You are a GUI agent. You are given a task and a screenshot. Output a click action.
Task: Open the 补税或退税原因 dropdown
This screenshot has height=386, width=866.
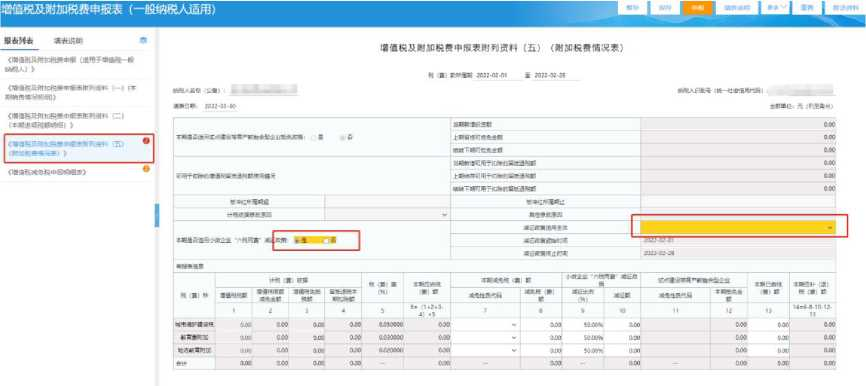click(388, 214)
